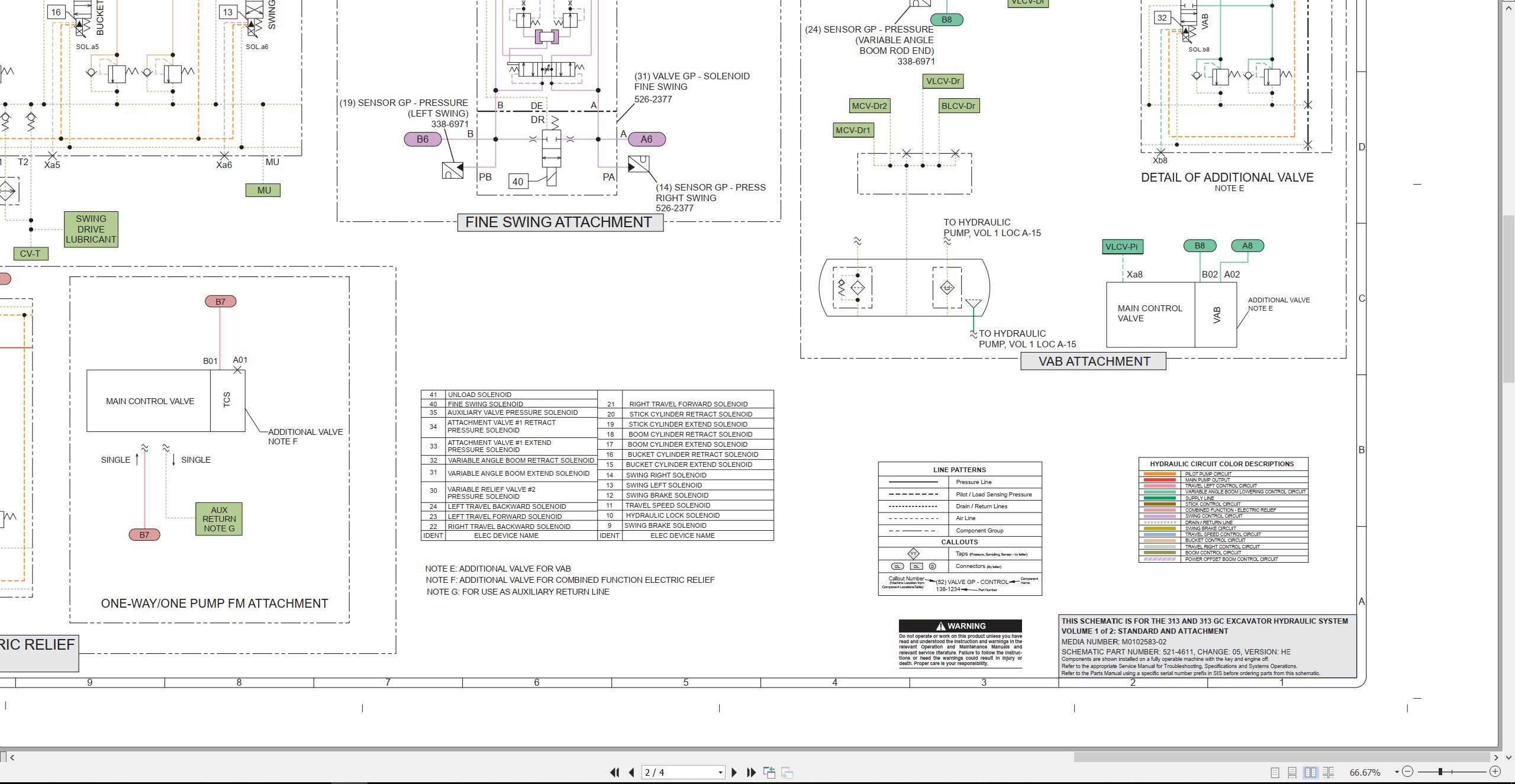The height and width of the screenshot is (784, 1515).
Task: Click the Next View icon
Action: (787, 772)
